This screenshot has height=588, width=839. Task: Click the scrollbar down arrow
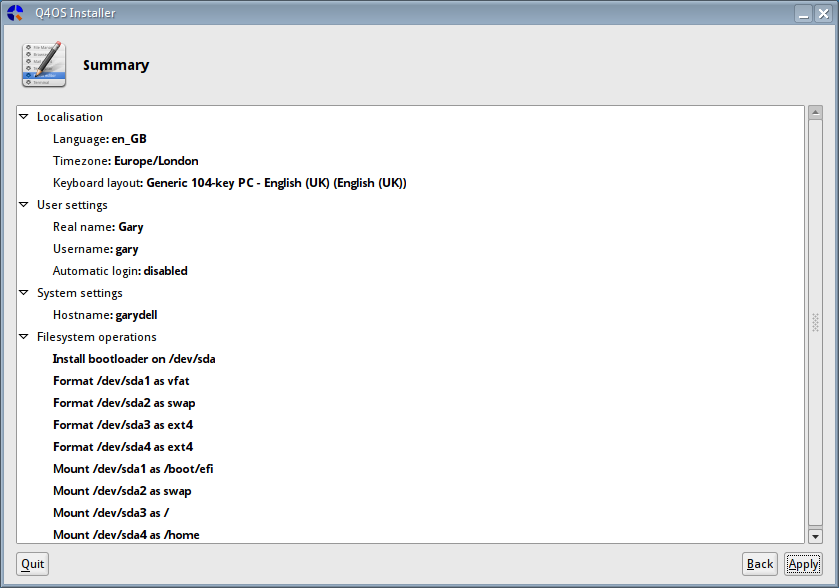point(815,536)
